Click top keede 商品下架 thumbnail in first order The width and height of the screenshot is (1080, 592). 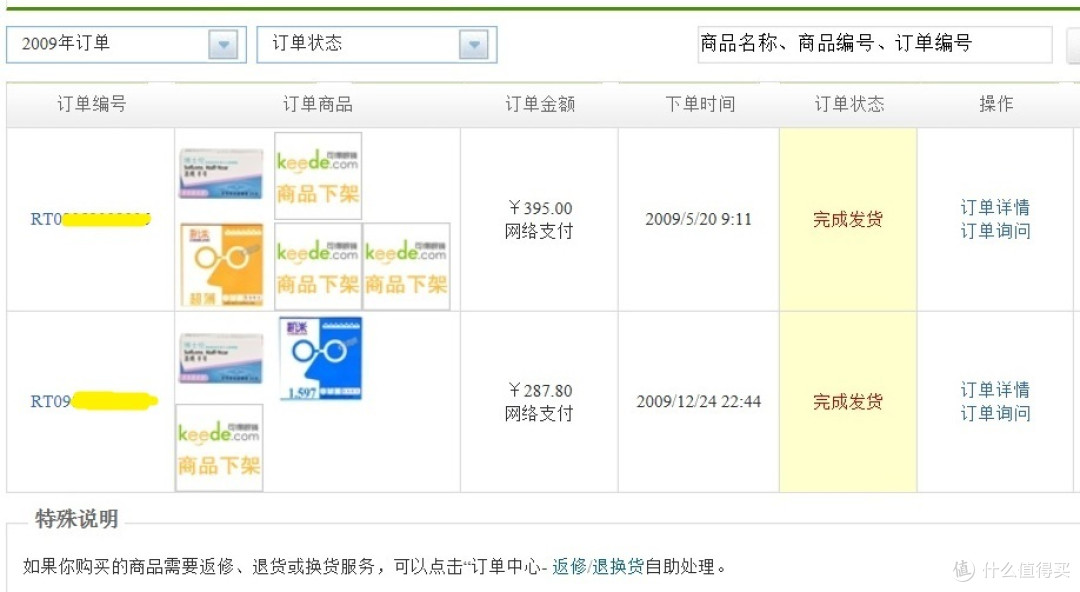pos(318,176)
